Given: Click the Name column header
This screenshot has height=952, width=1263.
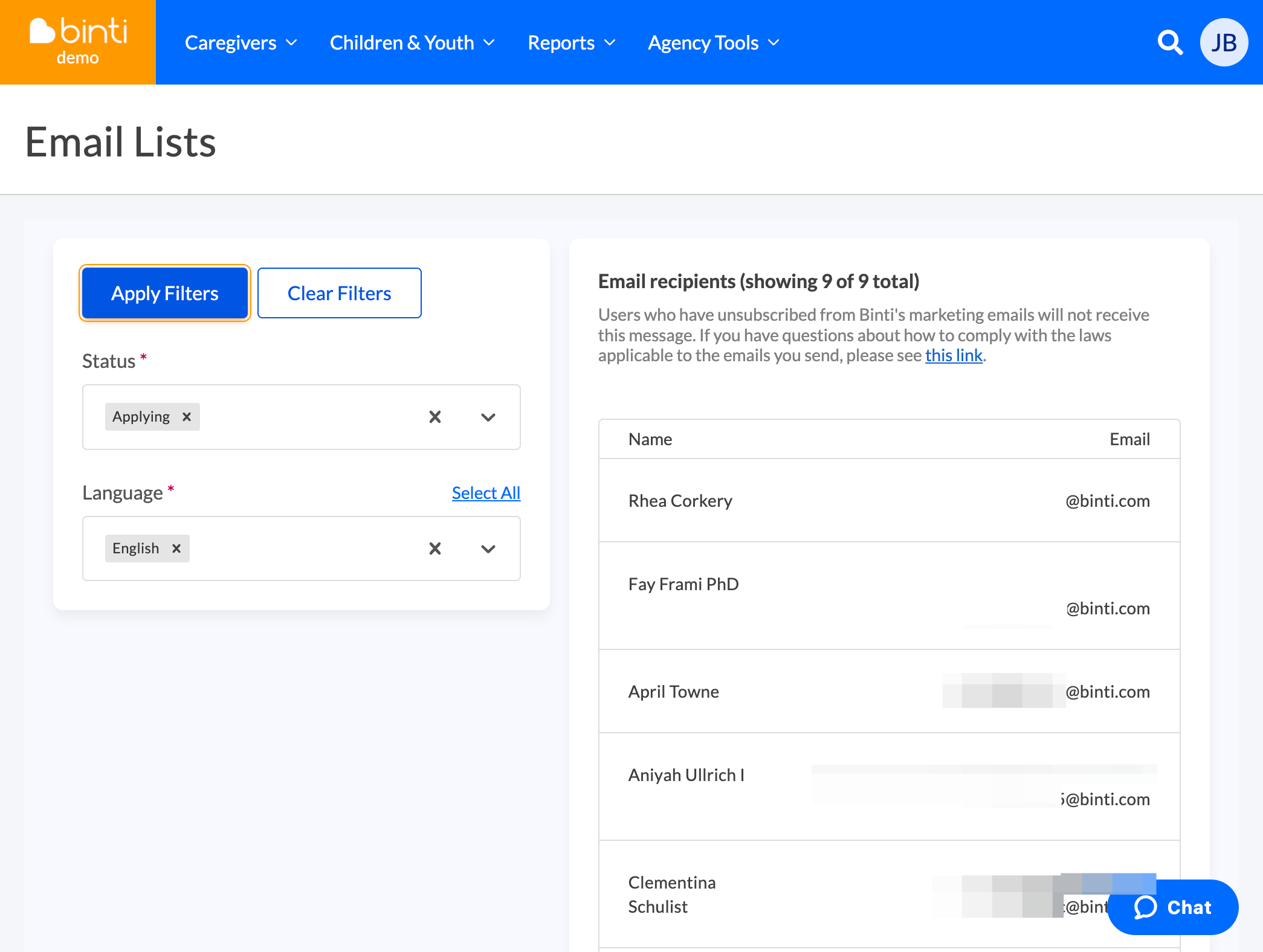Looking at the screenshot, I should pyautogui.click(x=650, y=439).
